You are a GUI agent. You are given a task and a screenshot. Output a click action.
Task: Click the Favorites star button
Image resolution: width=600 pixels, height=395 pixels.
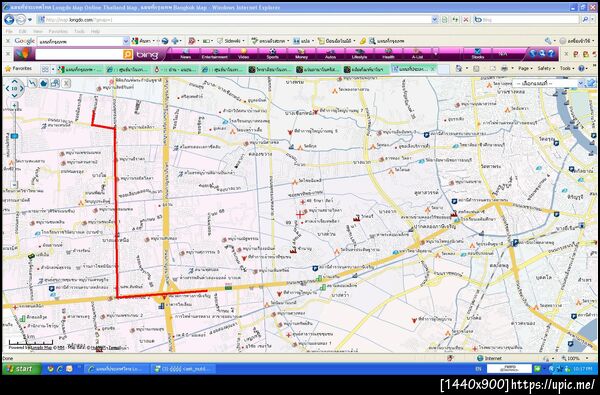tap(18, 69)
